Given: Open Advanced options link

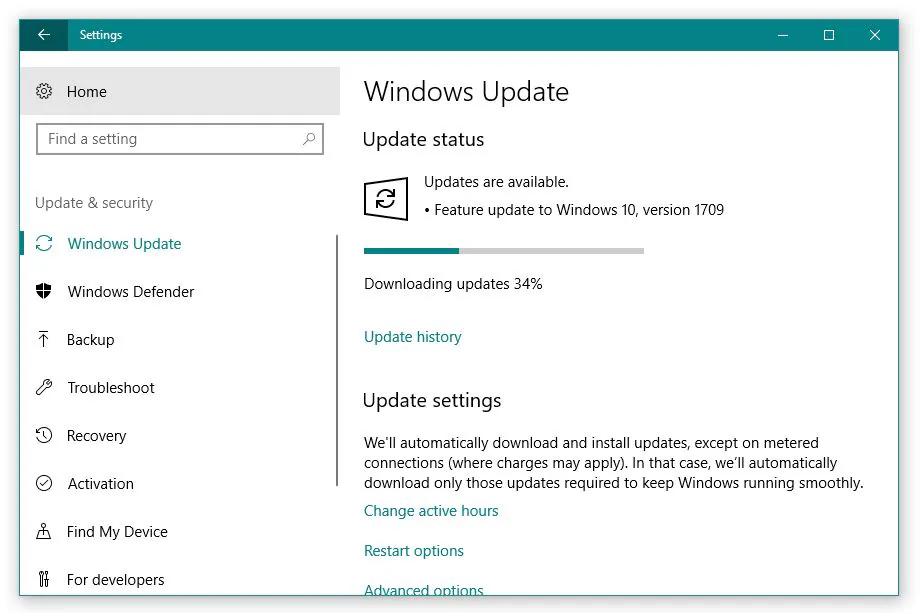Looking at the screenshot, I should (x=423, y=590).
